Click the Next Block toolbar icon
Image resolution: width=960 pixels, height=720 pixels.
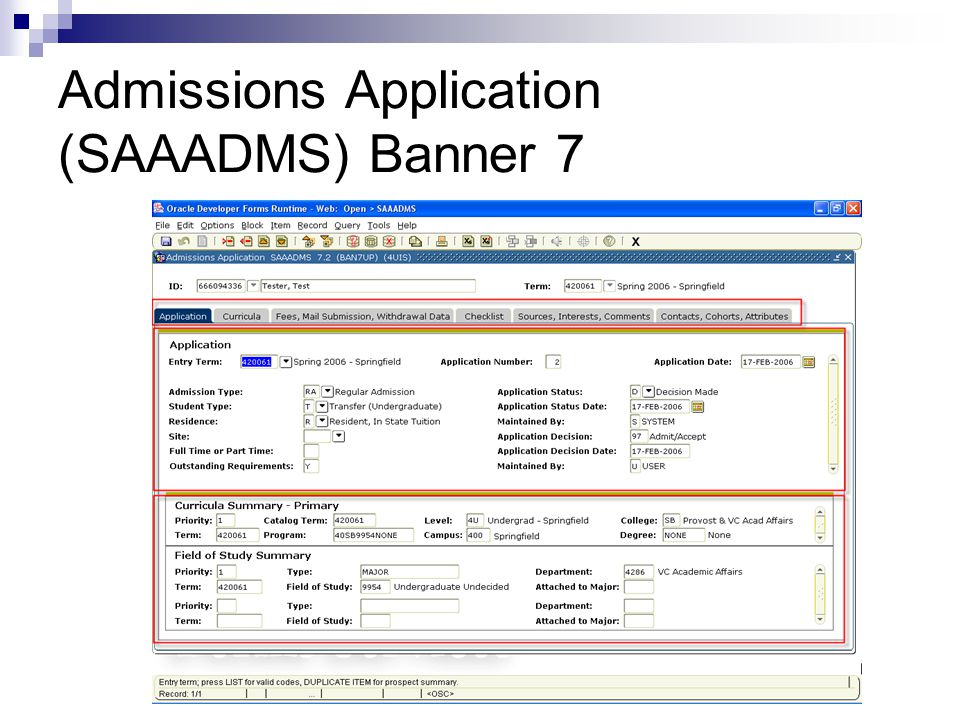click(x=326, y=241)
